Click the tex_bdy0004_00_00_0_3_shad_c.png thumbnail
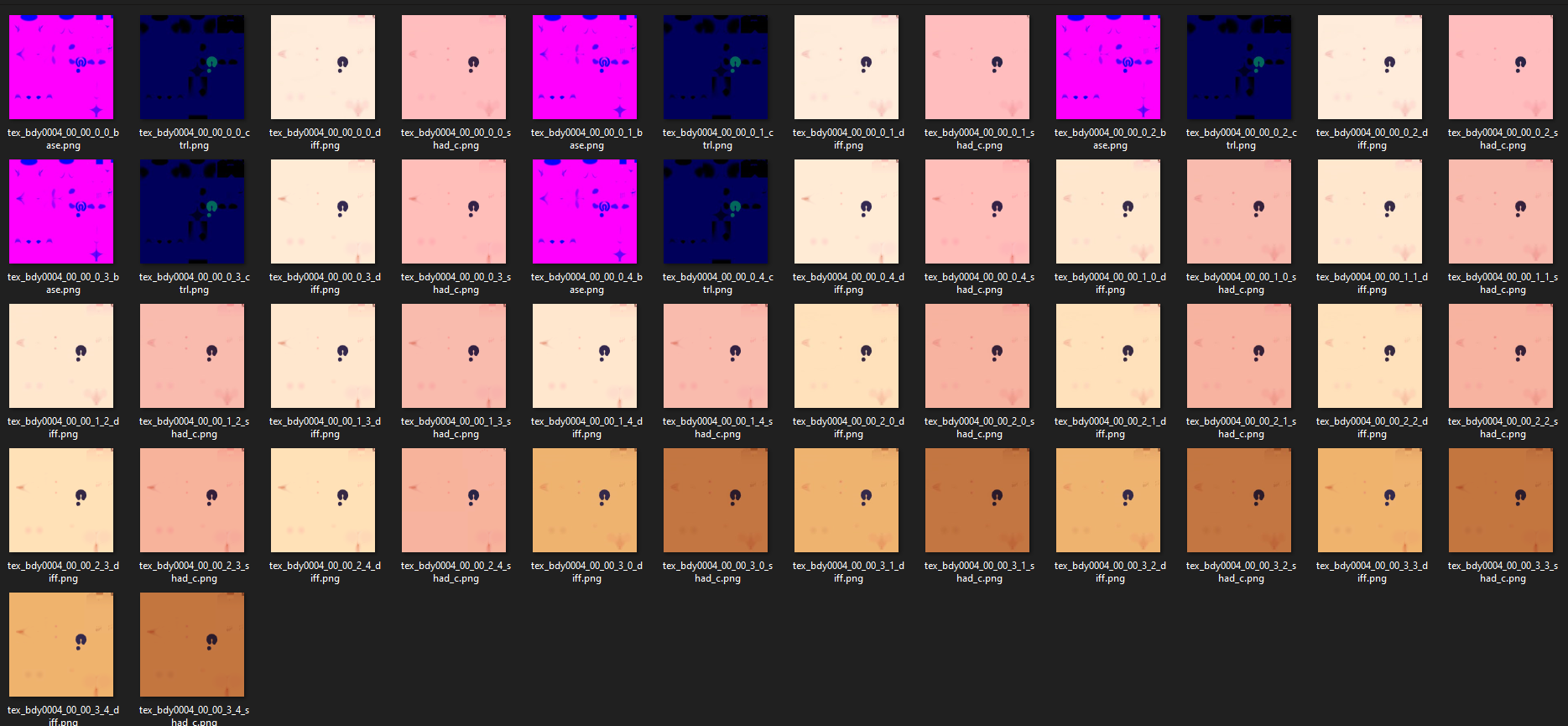1568x726 pixels. pos(454,212)
